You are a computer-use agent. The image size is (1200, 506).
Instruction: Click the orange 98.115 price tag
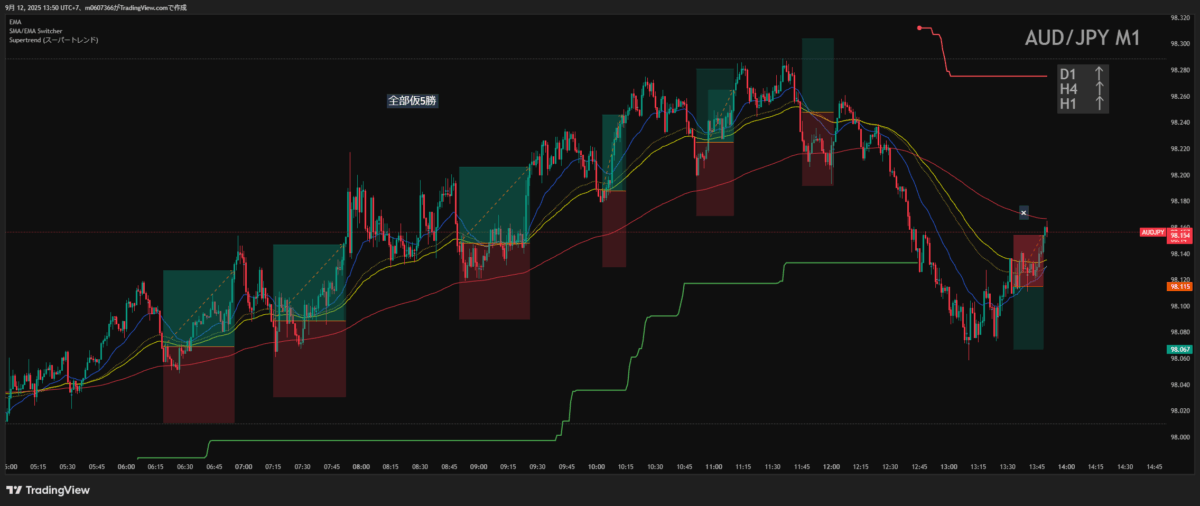(1179, 286)
